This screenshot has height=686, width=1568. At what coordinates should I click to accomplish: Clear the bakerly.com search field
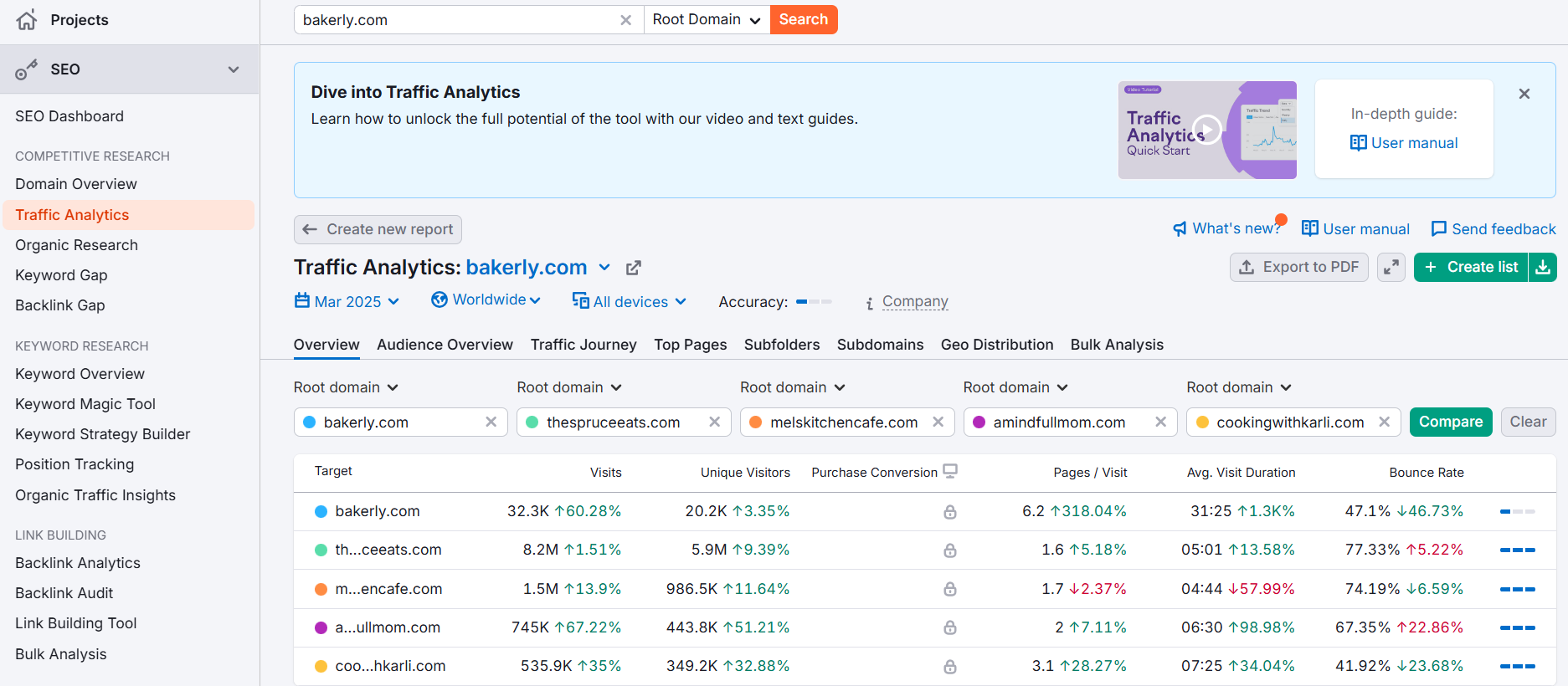[625, 20]
